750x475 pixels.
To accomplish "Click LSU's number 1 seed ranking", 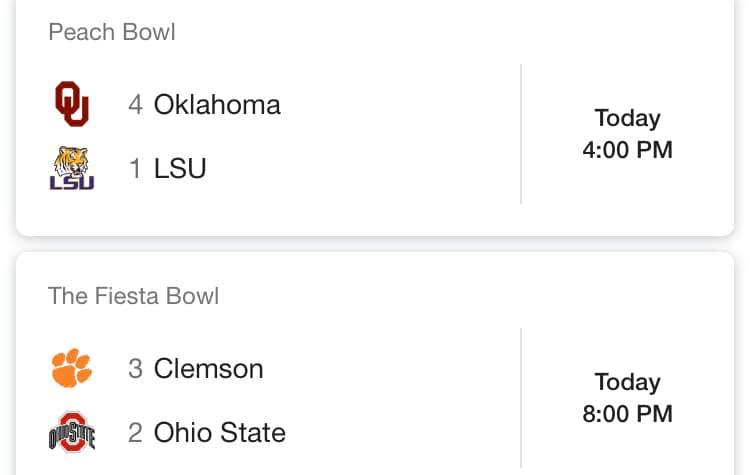I will tap(136, 168).
